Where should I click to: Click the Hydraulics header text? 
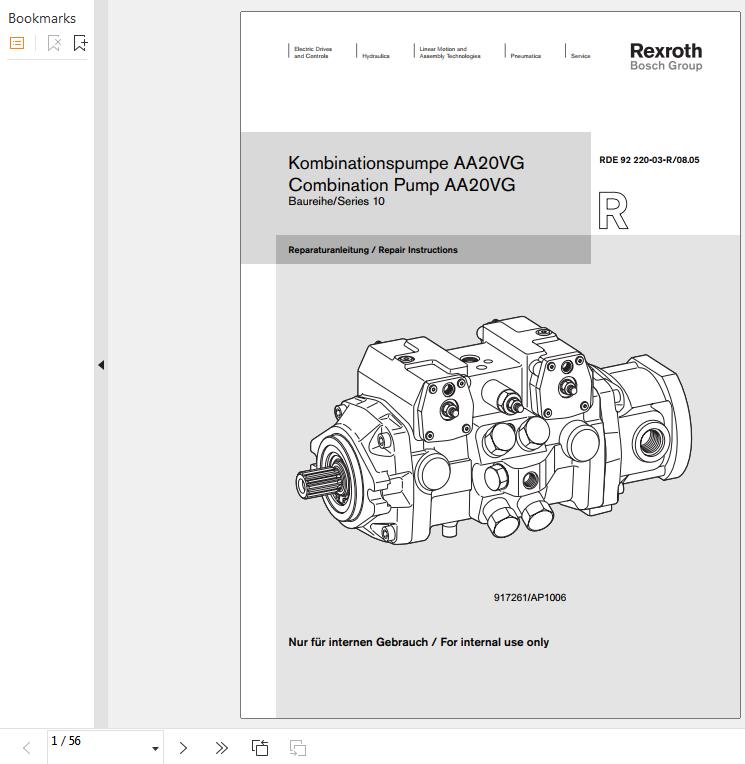coord(376,56)
